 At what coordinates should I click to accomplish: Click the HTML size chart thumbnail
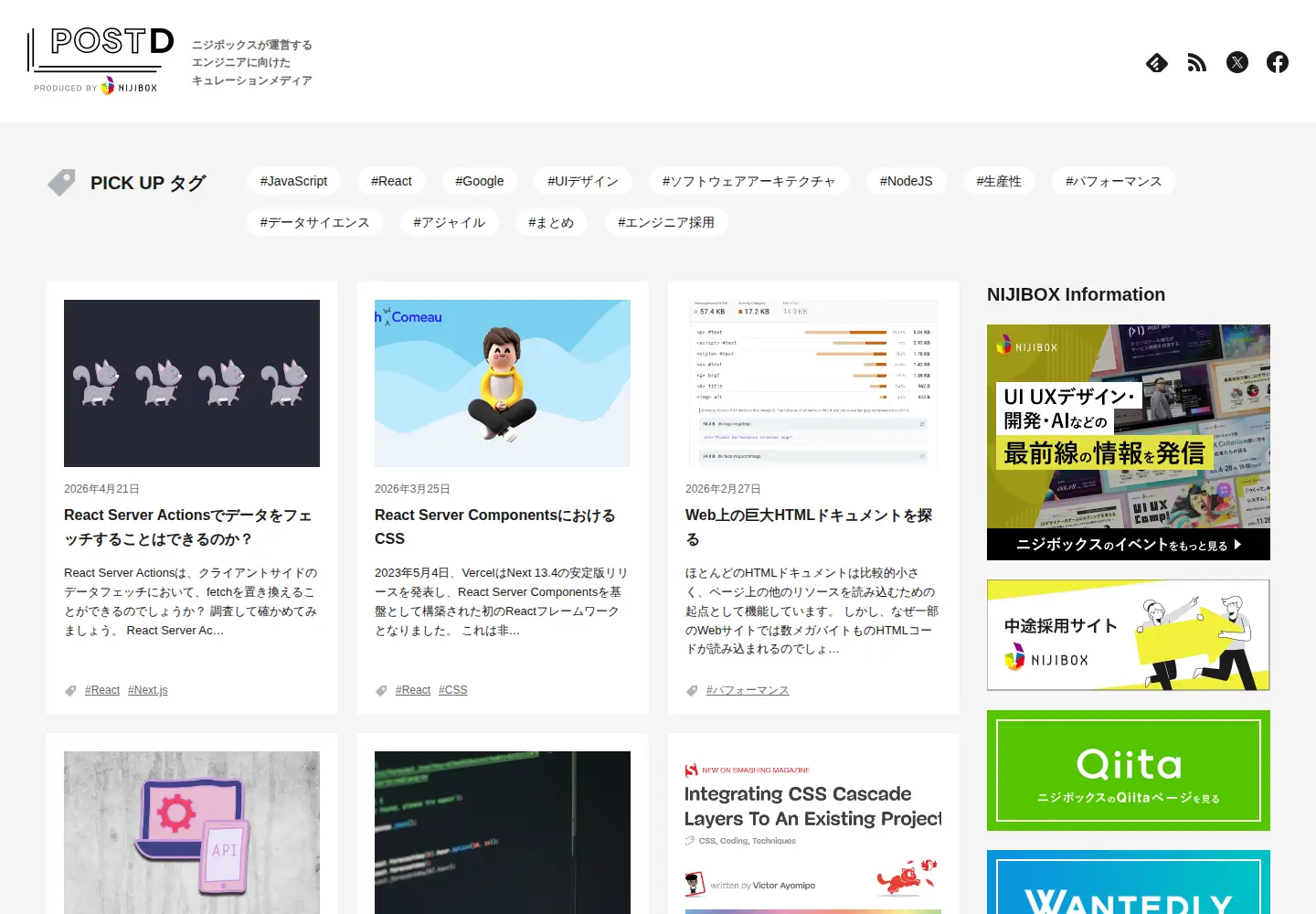pos(813,383)
